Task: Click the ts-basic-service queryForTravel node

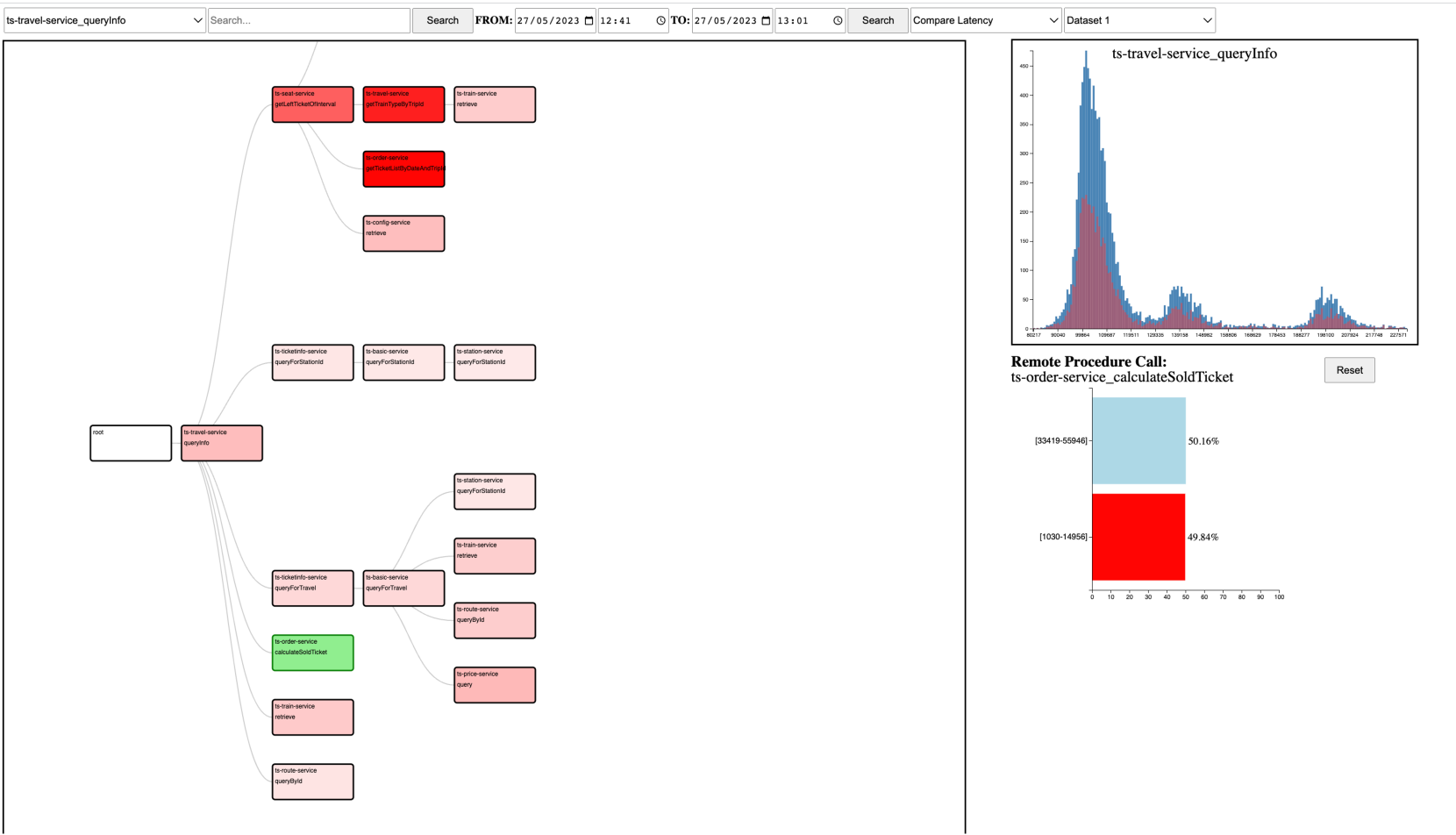Action: (403, 588)
